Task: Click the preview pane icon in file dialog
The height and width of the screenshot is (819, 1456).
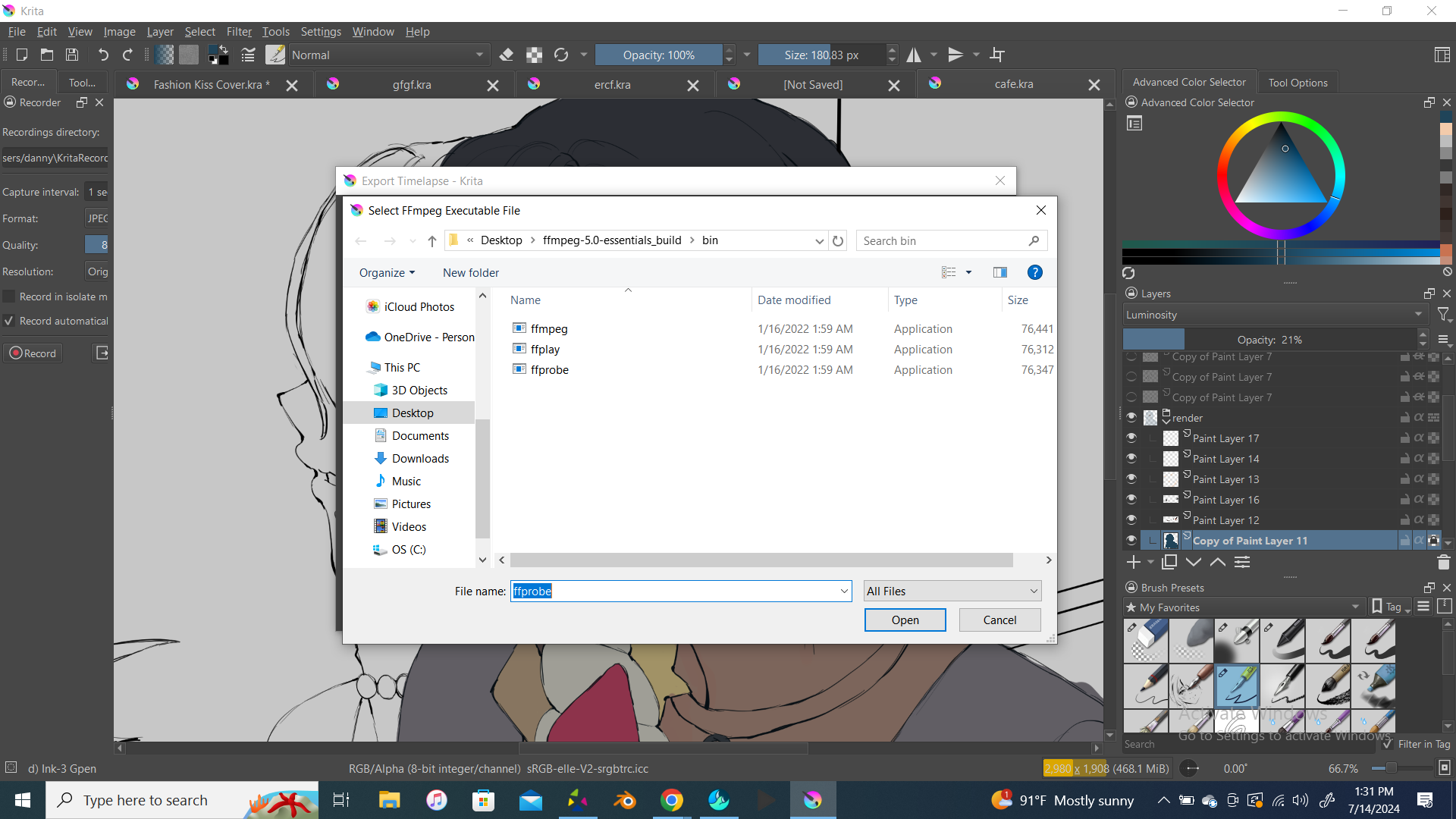Action: coord(1000,272)
